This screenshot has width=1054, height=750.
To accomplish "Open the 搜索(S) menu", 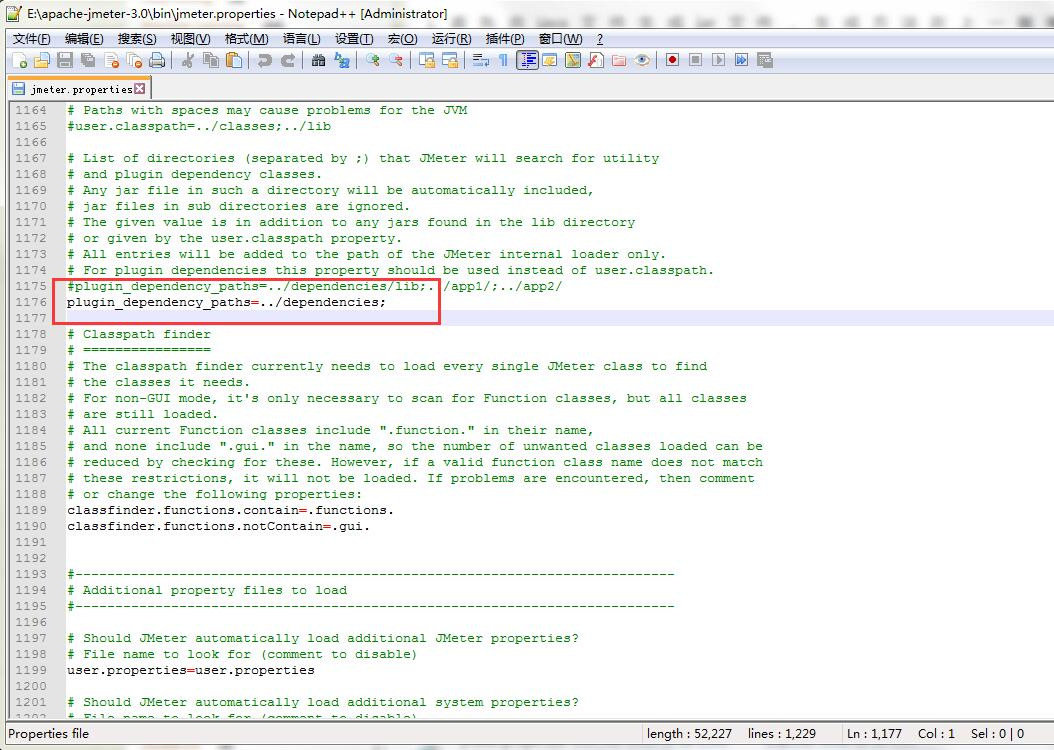I will click(137, 39).
